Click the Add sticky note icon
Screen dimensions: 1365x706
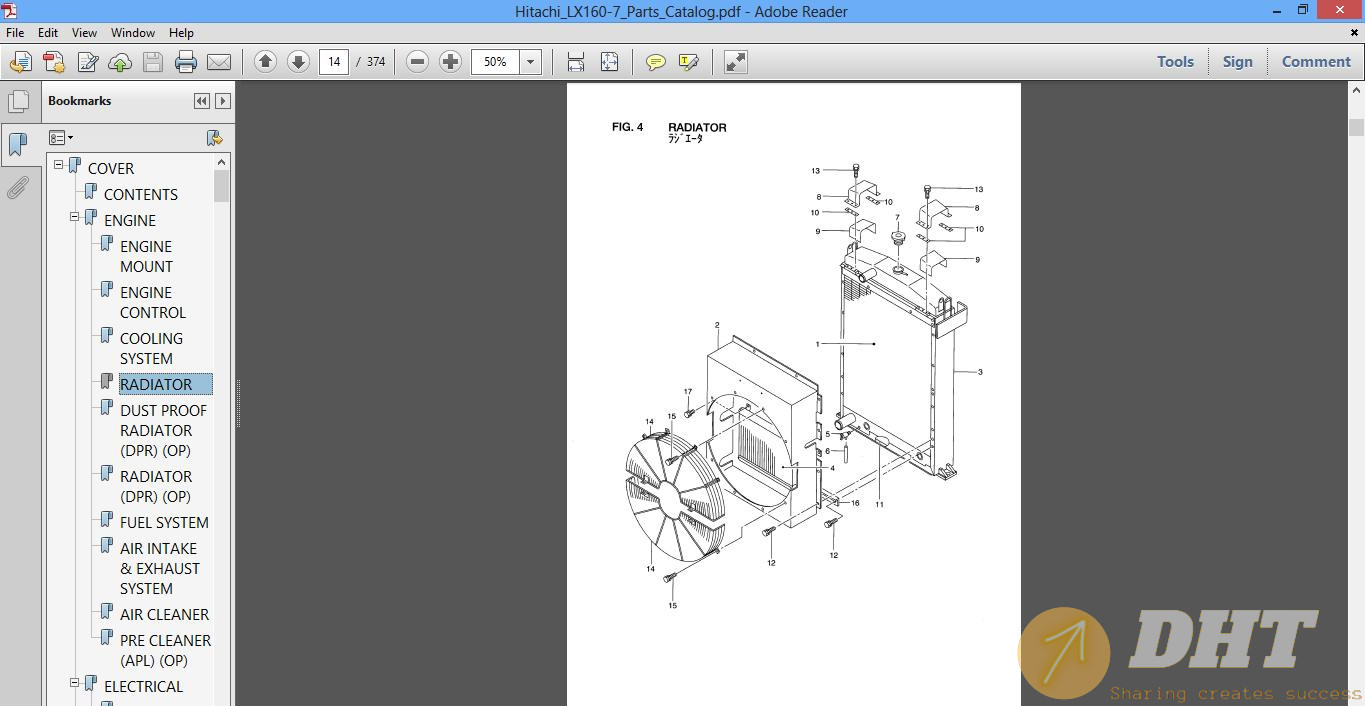click(x=656, y=62)
